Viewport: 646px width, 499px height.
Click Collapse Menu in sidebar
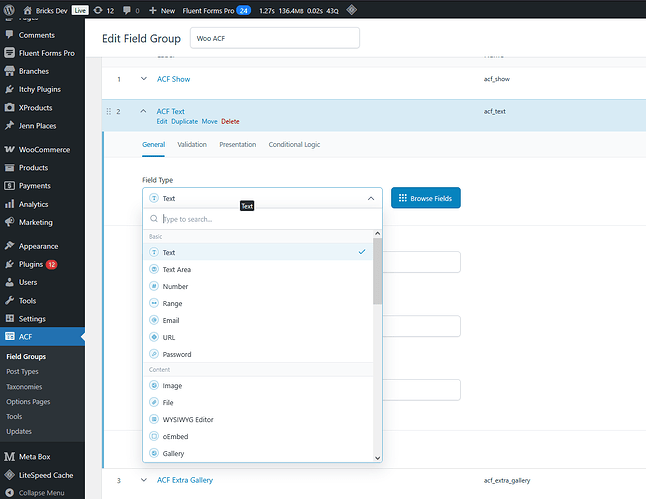click(42, 493)
